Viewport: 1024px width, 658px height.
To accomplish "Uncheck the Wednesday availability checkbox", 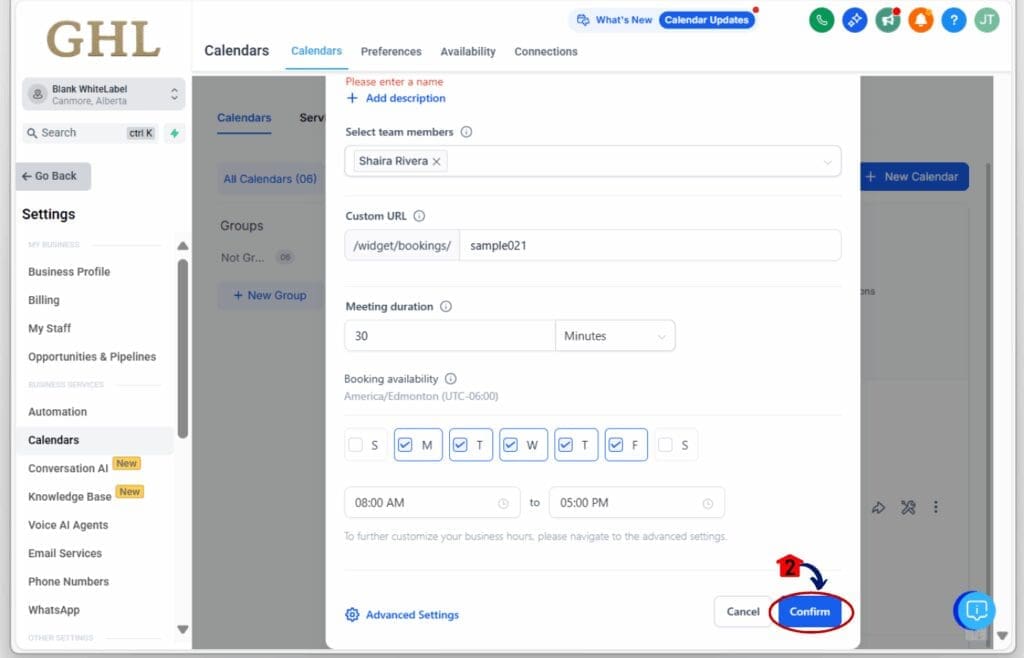I will [x=511, y=445].
